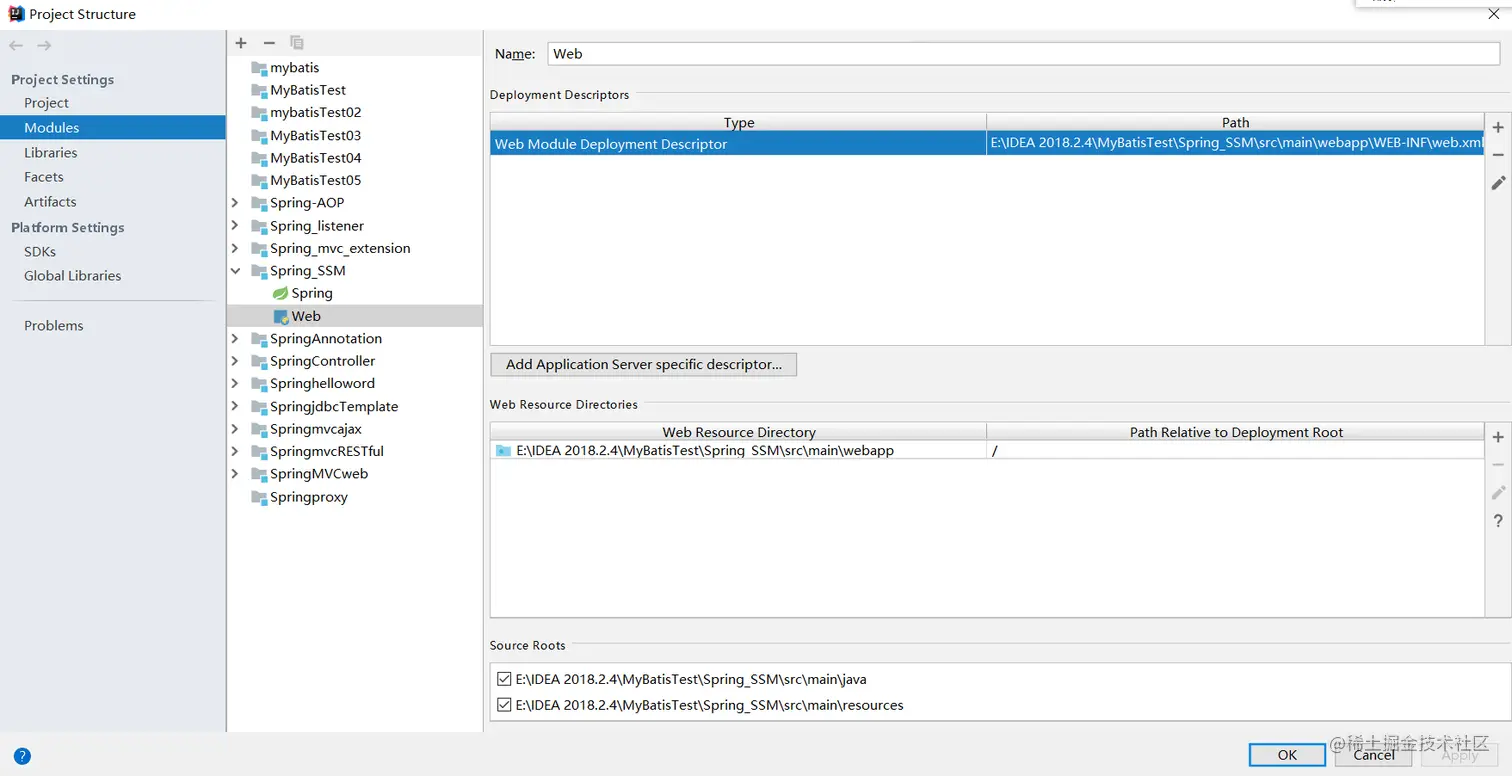The width and height of the screenshot is (1512, 776).
Task: Click Add Application Server specific descriptor
Action: [x=643, y=364]
